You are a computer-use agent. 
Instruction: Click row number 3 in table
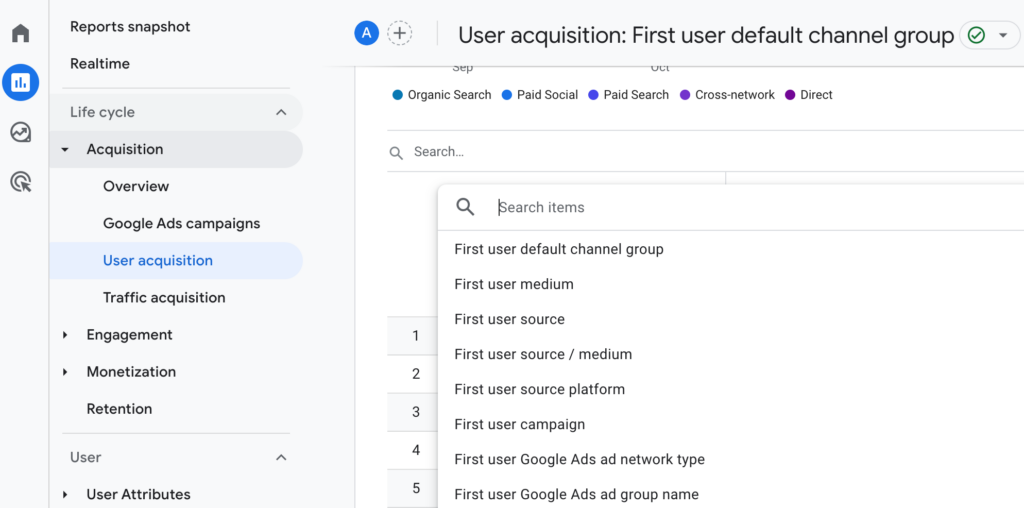(415, 412)
